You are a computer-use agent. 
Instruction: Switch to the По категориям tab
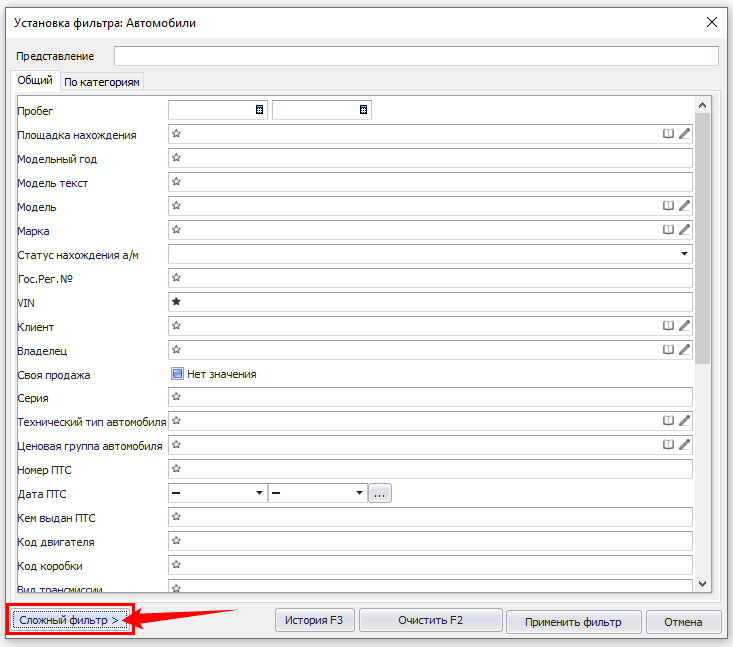[x=102, y=82]
